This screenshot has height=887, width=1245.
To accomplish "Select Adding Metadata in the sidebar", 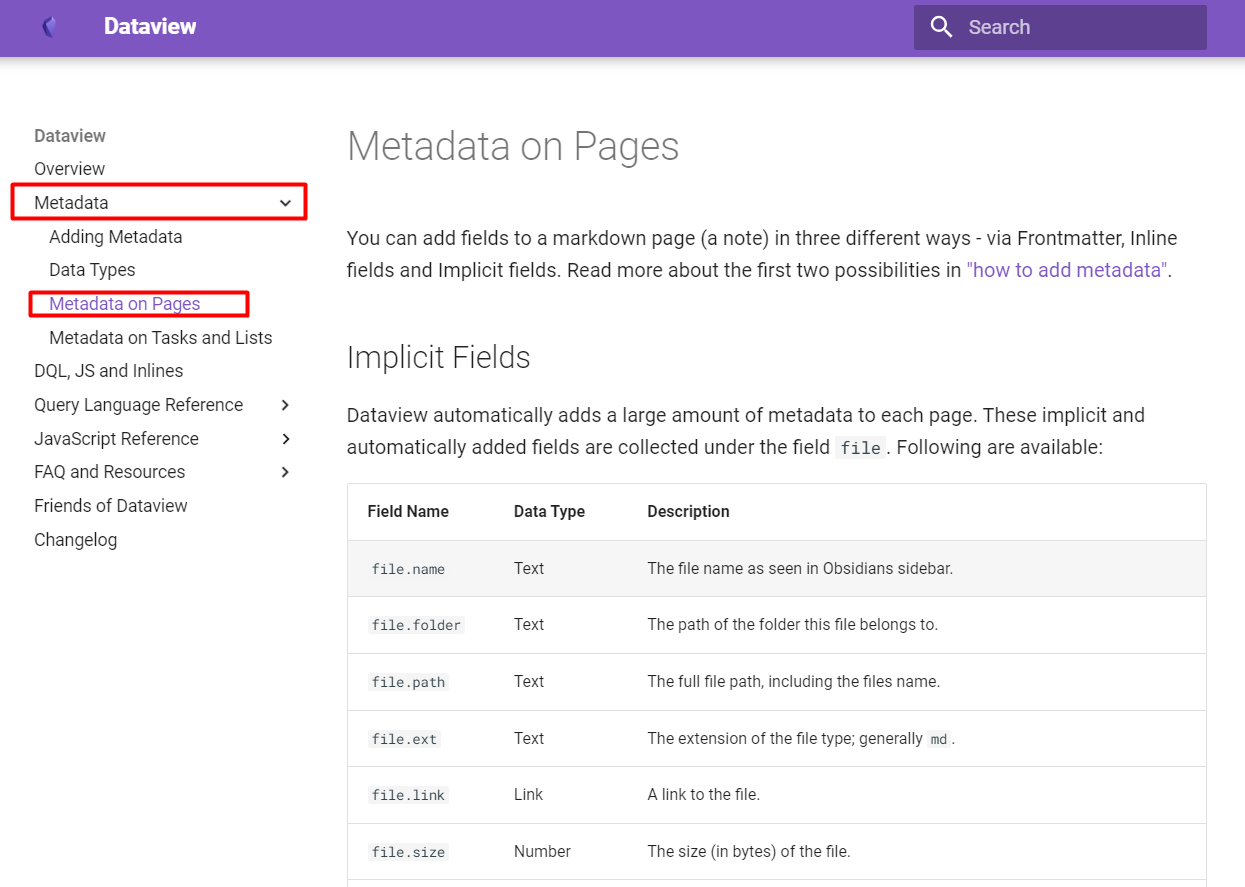I will 115,236.
